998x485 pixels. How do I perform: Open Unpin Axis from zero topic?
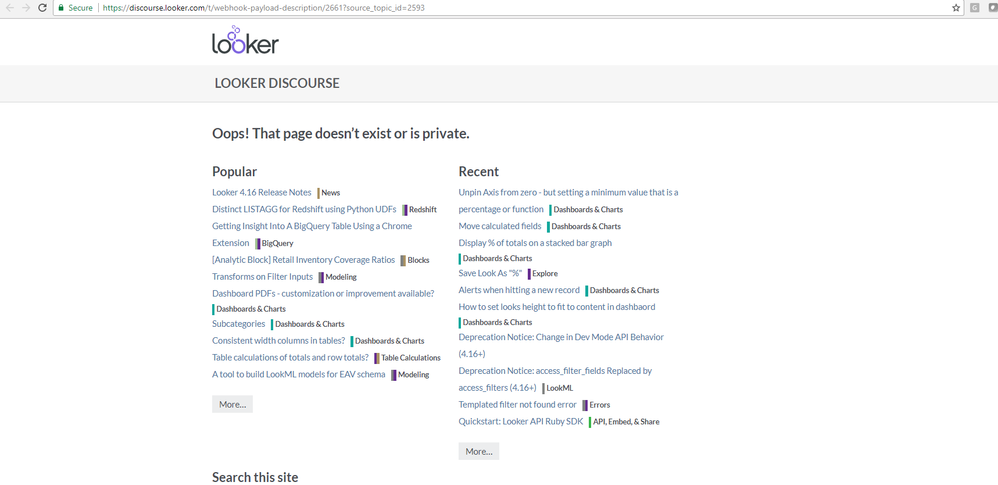pyautogui.click(x=568, y=200)
